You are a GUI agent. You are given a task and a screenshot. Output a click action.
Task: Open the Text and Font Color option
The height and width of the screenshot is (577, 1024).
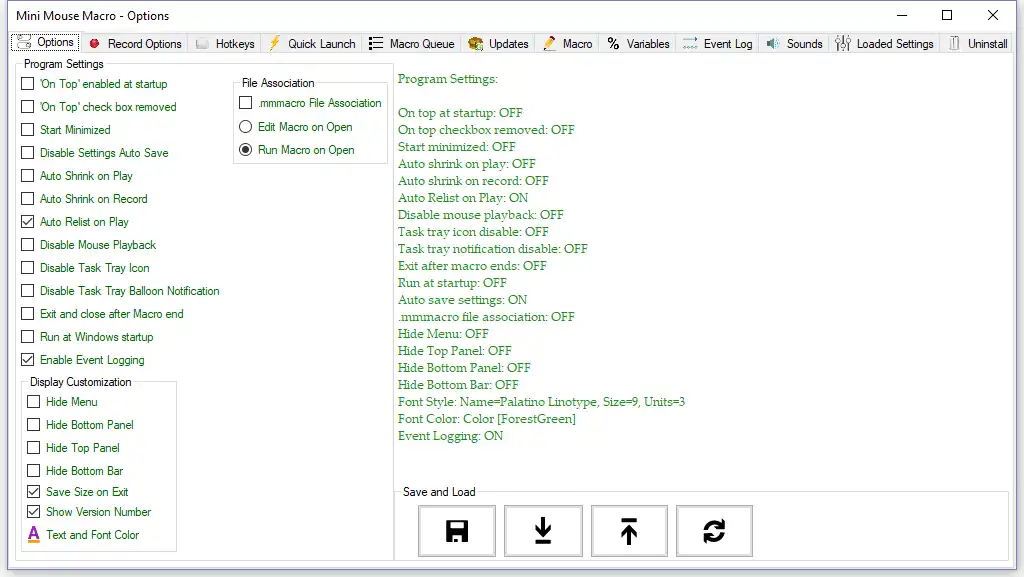(x=83, y=535)
